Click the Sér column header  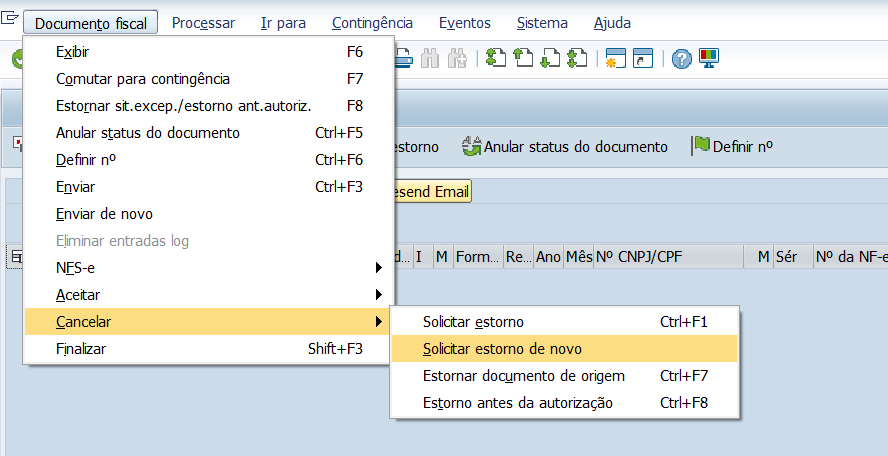[x=793, y=257]
